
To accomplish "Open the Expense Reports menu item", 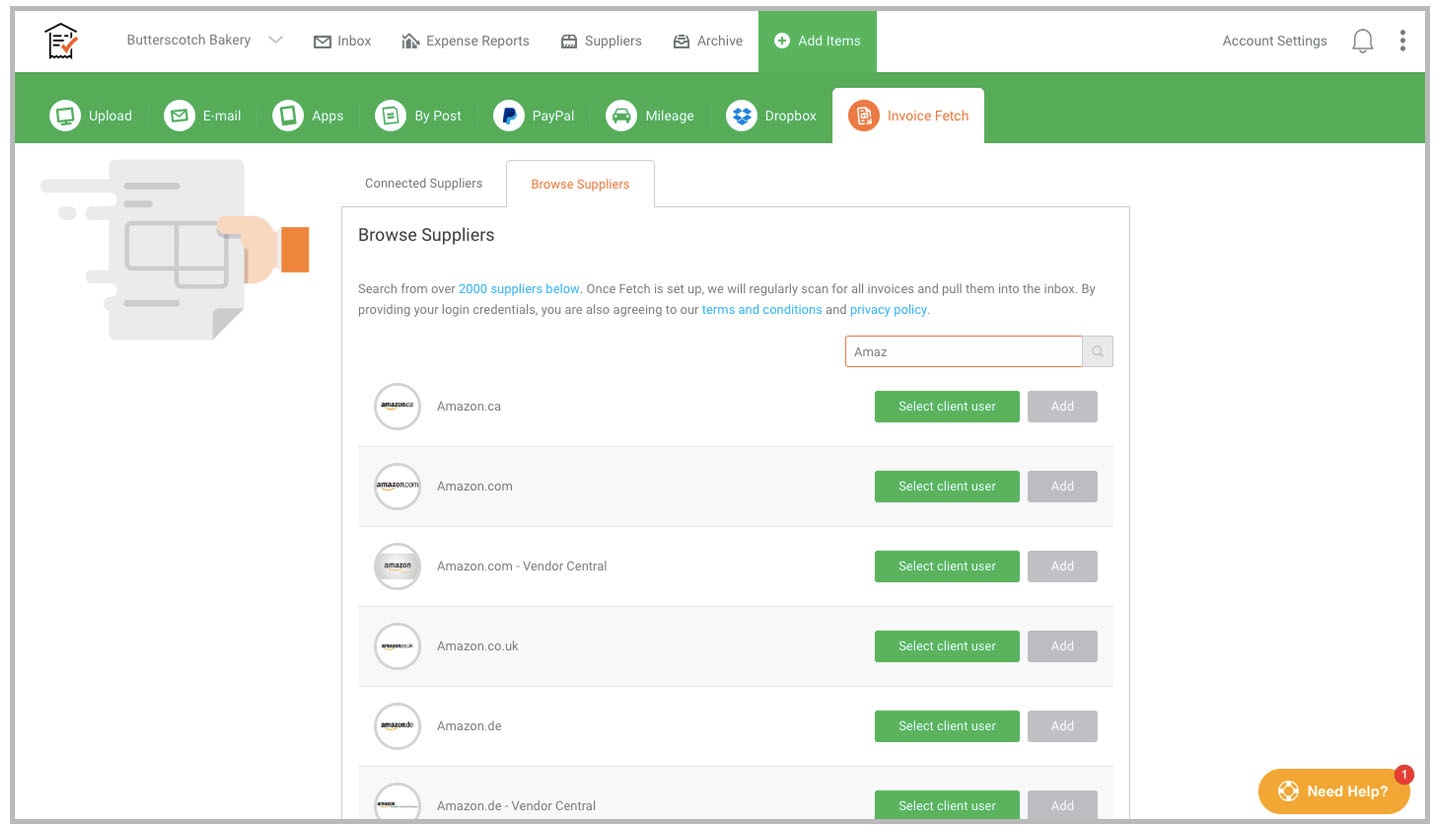I will coord(465,41).
